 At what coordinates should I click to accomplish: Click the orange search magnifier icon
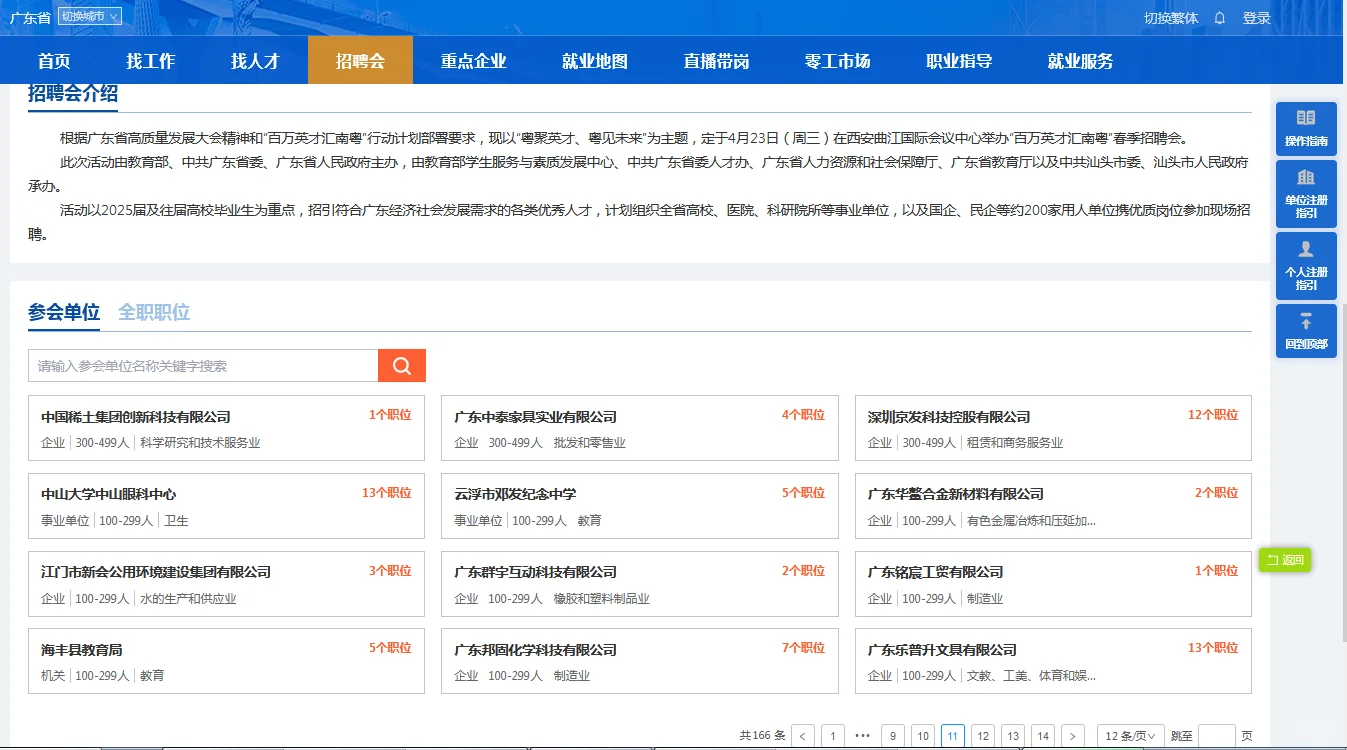tap(401, 364)
